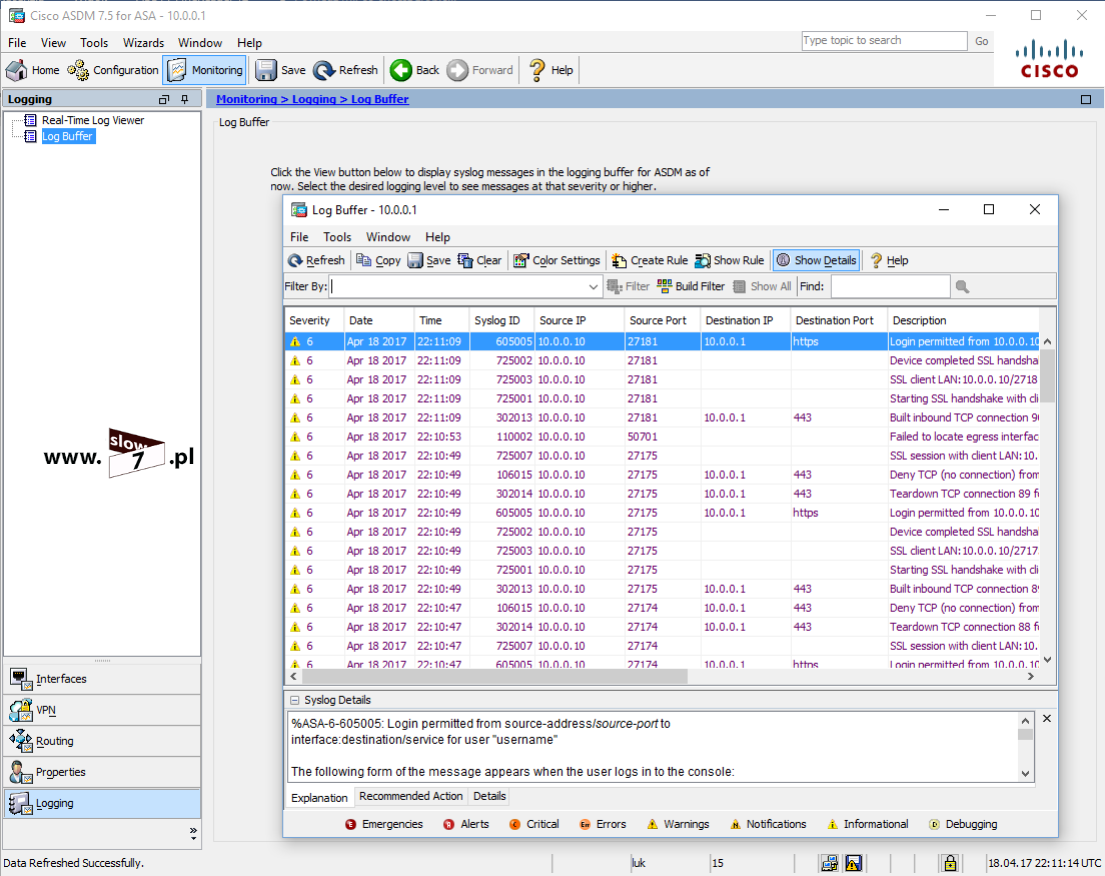Image resolution: width=1105 pixels, height=876 pixels.
Task: Click the Critical severity legend icon
Action: point(514,824)
